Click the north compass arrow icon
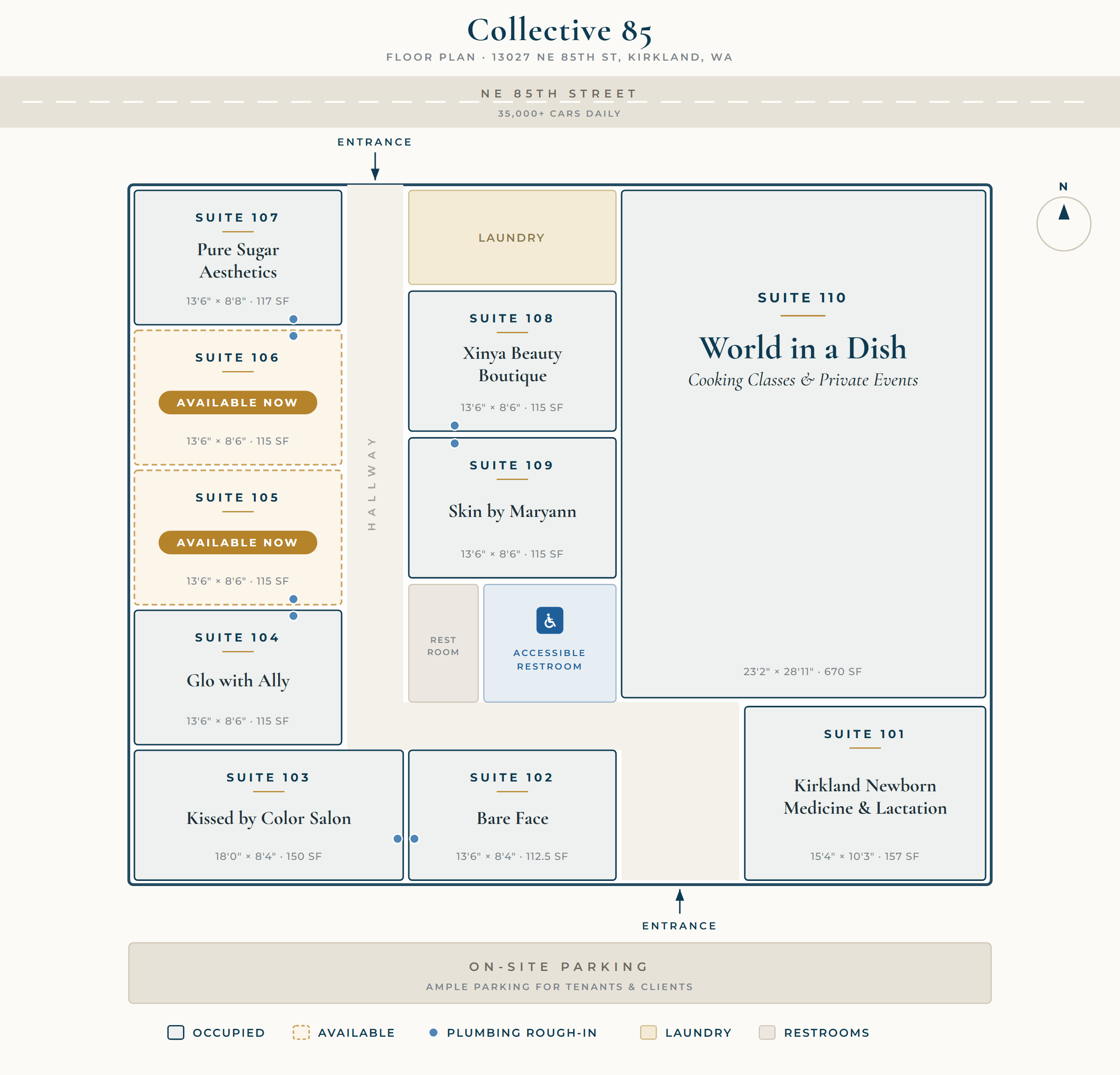This screenshot has width=1120, height=1075. pyautogui.click(x=1064, y=212)
